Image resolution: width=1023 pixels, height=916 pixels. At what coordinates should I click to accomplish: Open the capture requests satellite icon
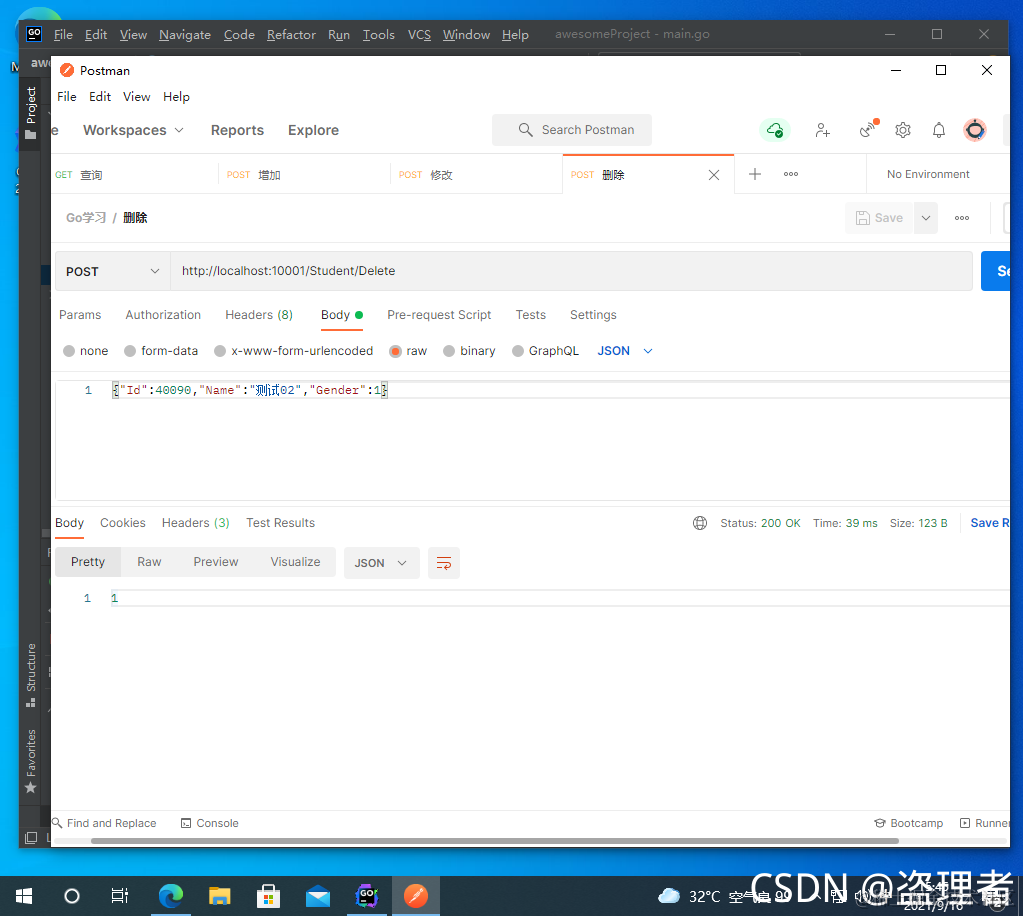pos(868,129)
